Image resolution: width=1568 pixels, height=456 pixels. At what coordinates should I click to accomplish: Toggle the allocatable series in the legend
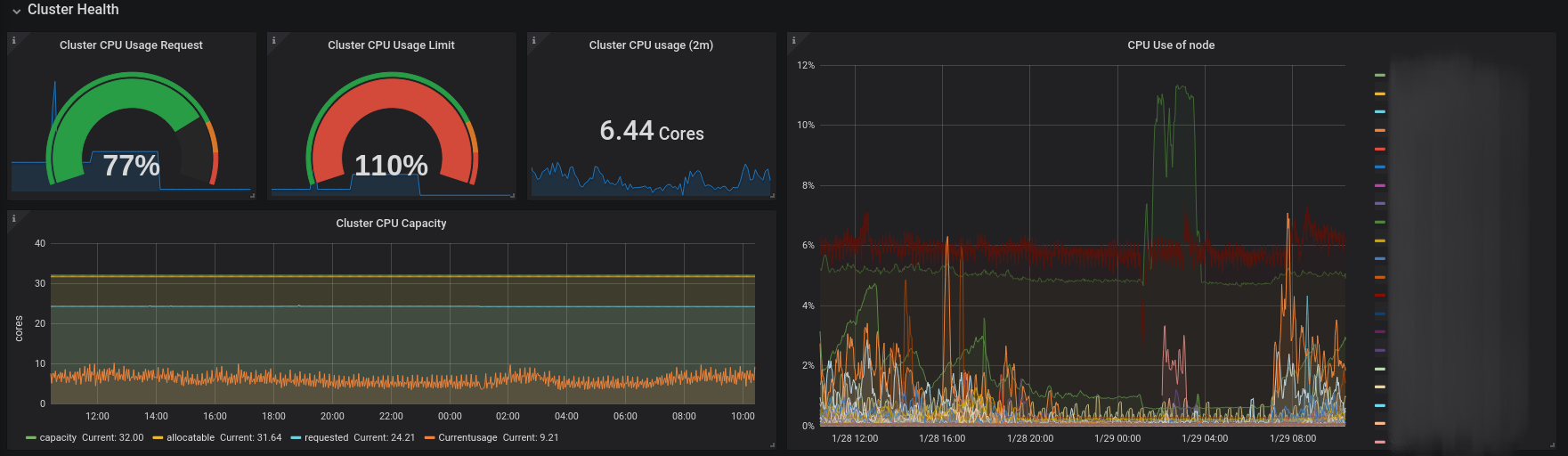[191, 438]
